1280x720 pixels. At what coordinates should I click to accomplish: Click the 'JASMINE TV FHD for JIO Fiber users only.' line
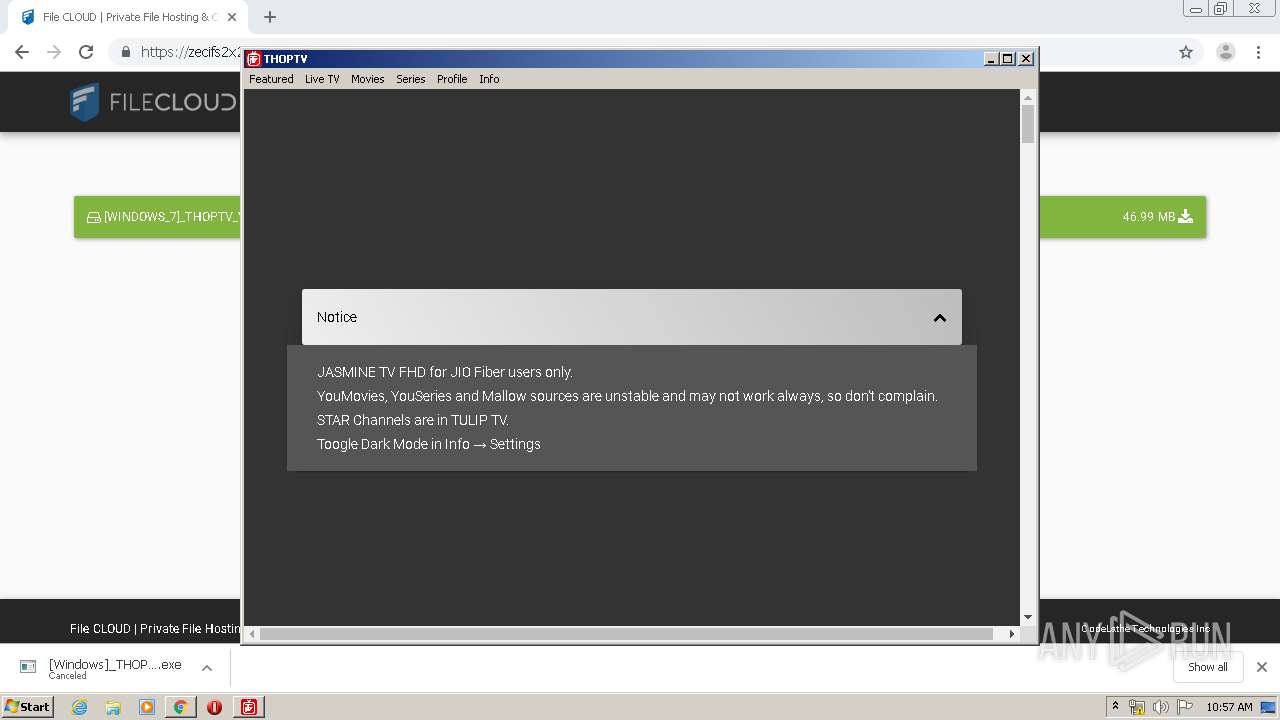445,372
